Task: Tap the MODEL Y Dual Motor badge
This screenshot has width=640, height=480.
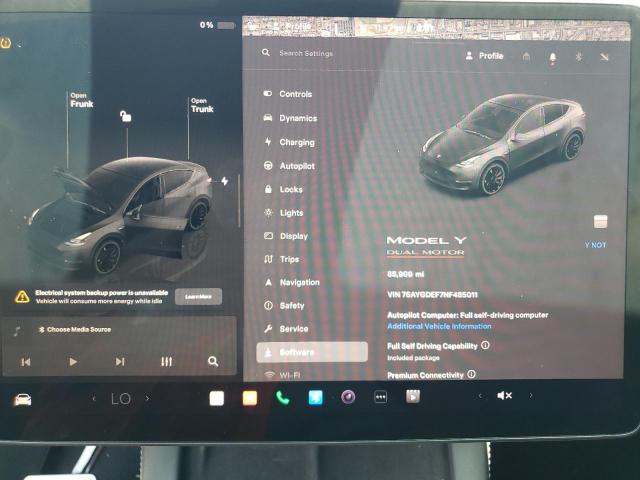Action: tap(427, 246)
